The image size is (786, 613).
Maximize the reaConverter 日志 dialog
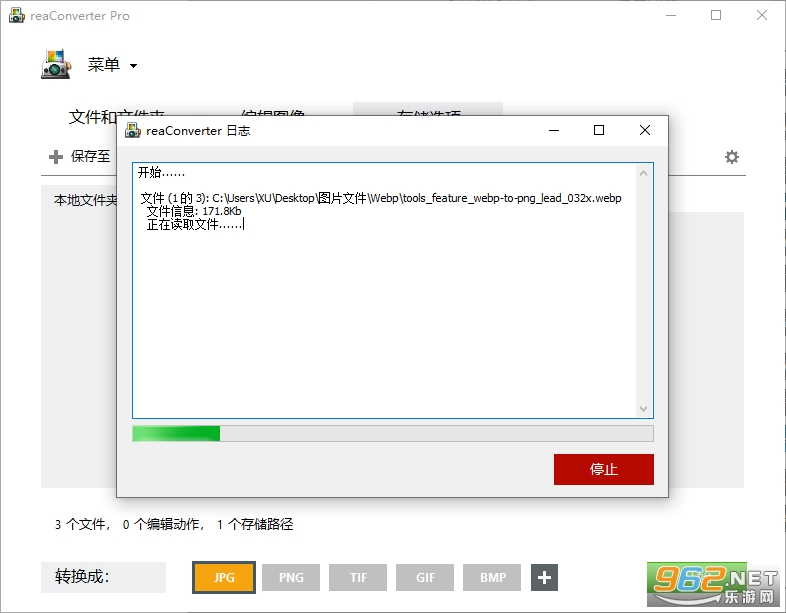coord(599,130)
